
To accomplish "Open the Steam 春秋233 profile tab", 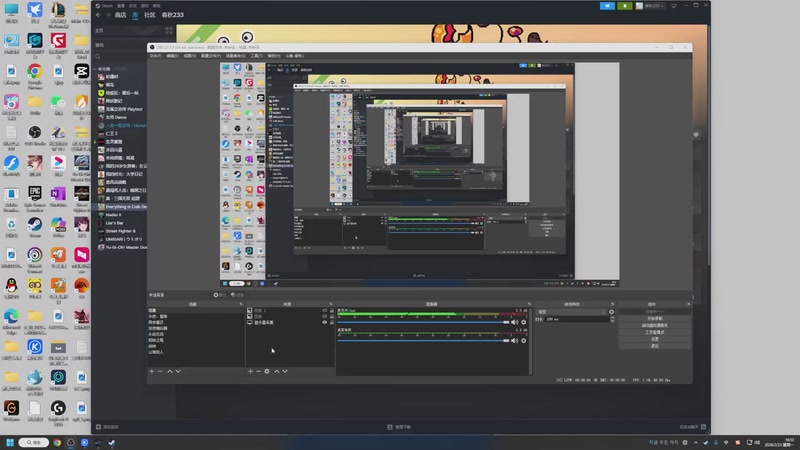I will point(172,15).
